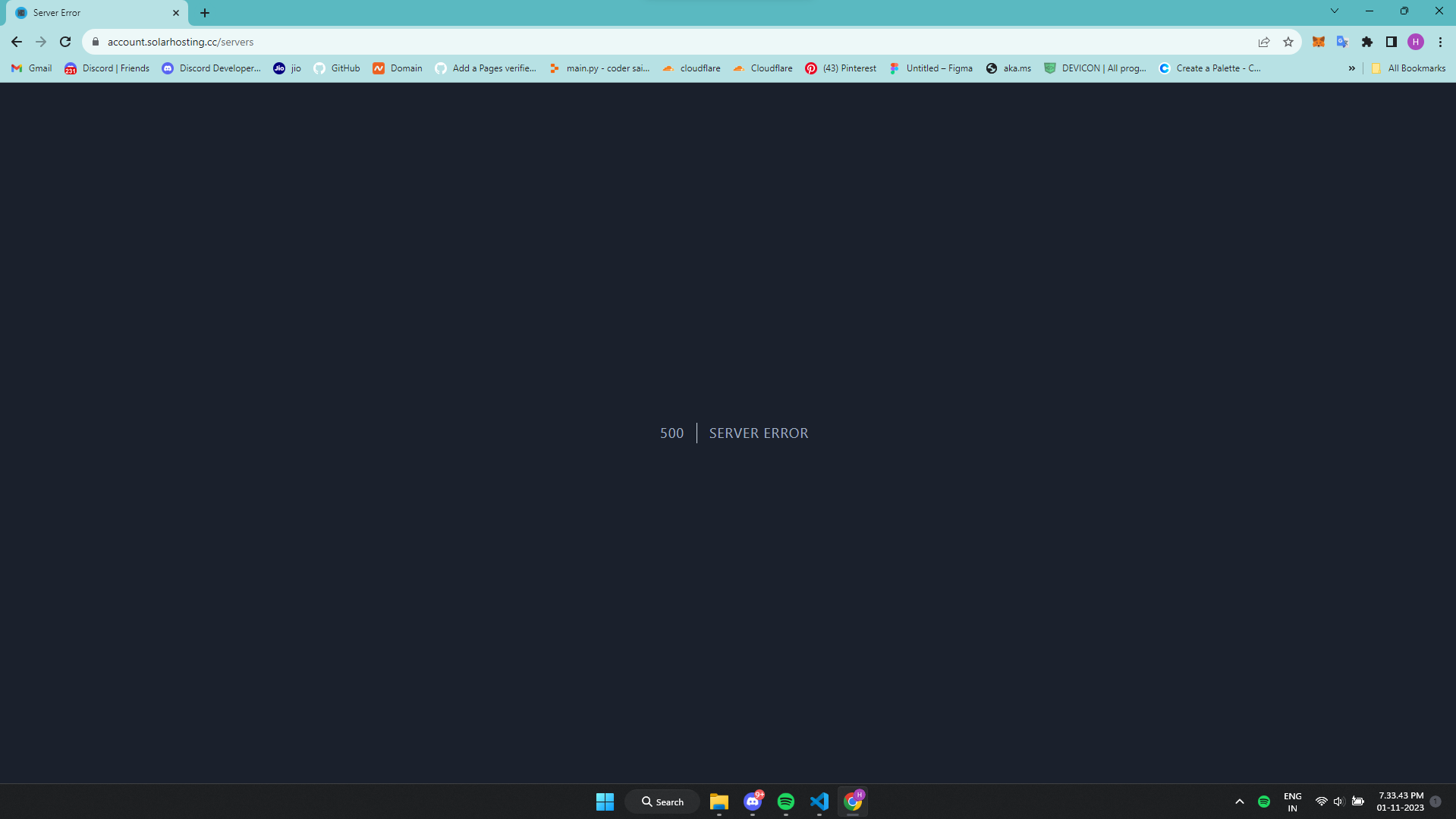This screenshot has width=1456, height=819.
Task: Toggle the bookmark star for this page
Action: coord(1288,42)
